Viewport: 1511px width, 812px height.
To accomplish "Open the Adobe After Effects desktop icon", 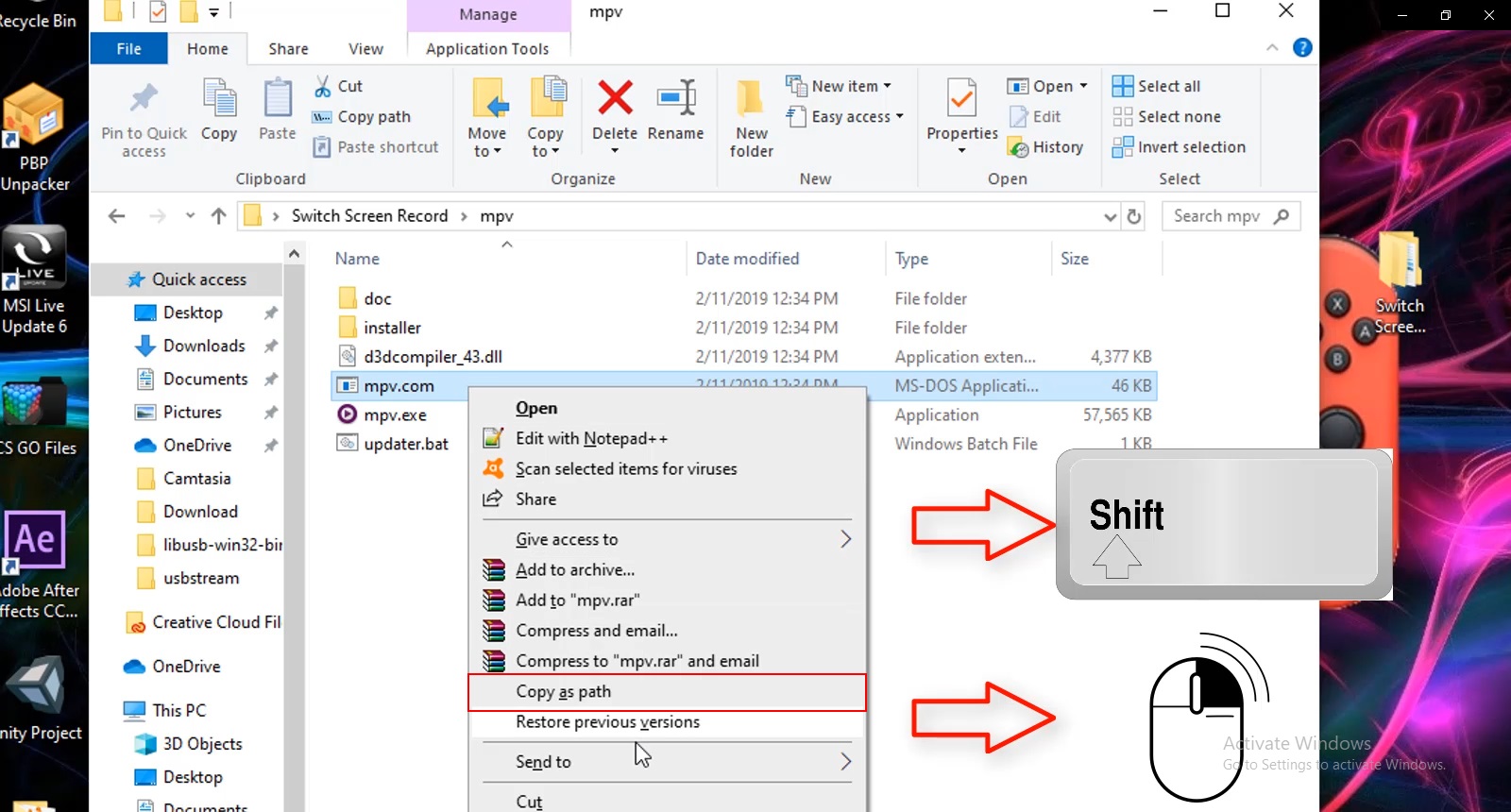I will pyautogui.click(x=38, y=565).
